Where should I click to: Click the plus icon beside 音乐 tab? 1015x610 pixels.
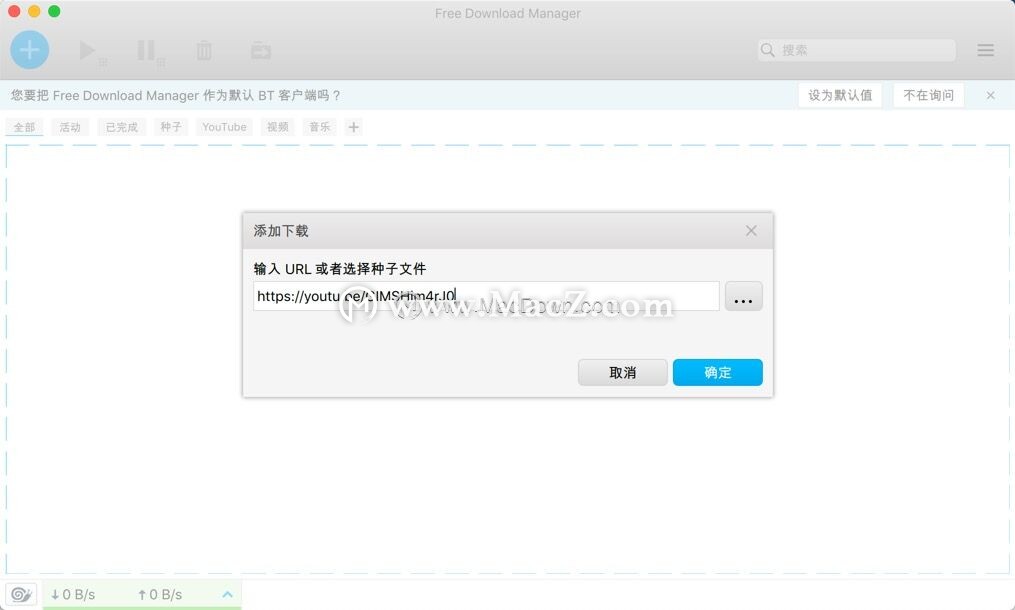(x=354, y=126)
